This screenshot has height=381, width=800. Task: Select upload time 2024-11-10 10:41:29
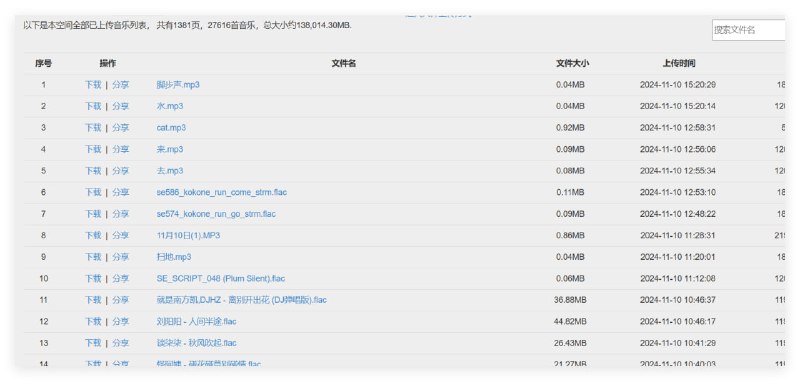[678, 343]
